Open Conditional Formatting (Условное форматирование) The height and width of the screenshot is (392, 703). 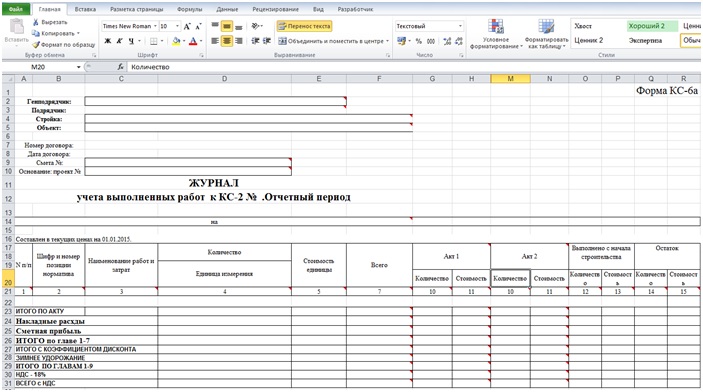[496, 34]
